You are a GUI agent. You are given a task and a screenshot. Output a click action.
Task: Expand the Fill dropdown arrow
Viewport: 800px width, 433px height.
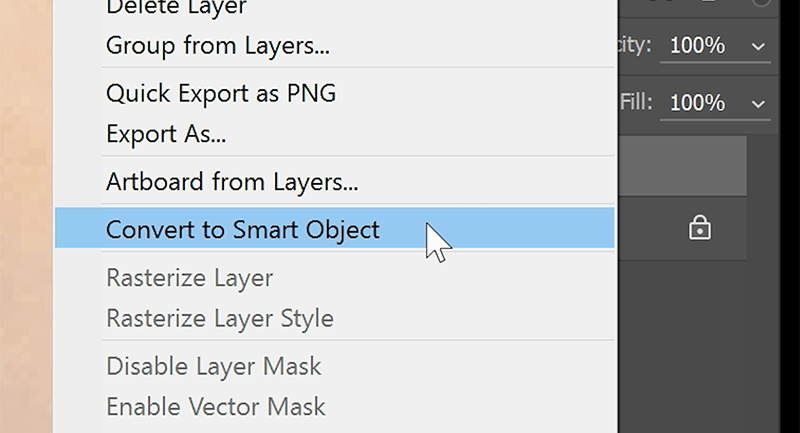tap(757, 103)
